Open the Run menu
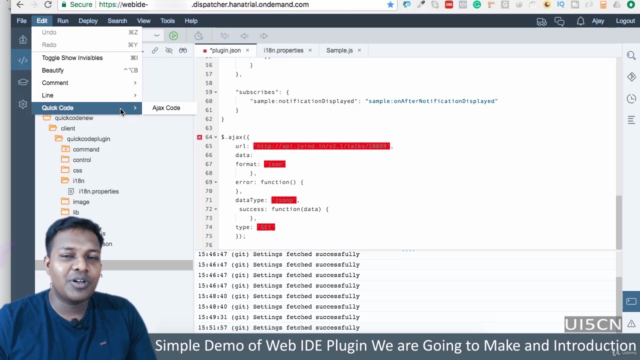 click(63, 21)
